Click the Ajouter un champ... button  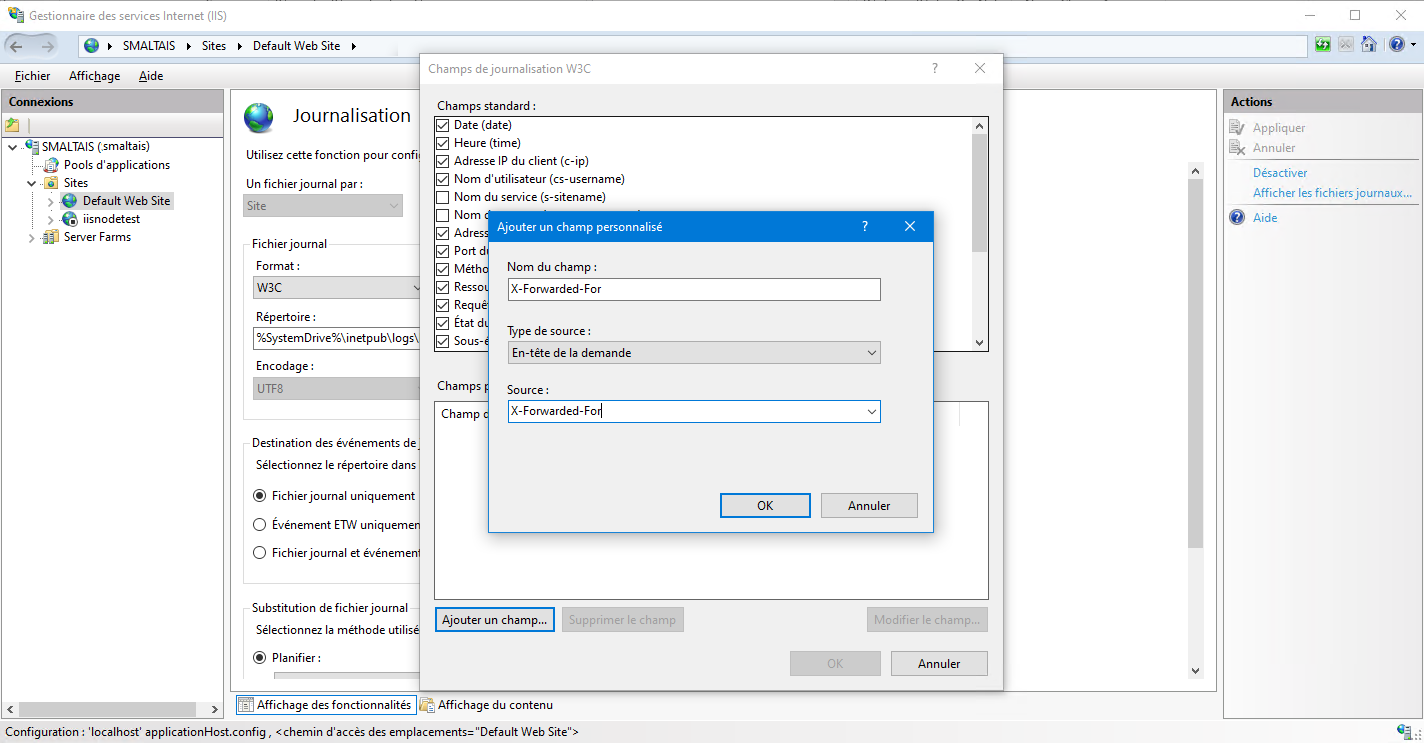click(x=495, y=620)
